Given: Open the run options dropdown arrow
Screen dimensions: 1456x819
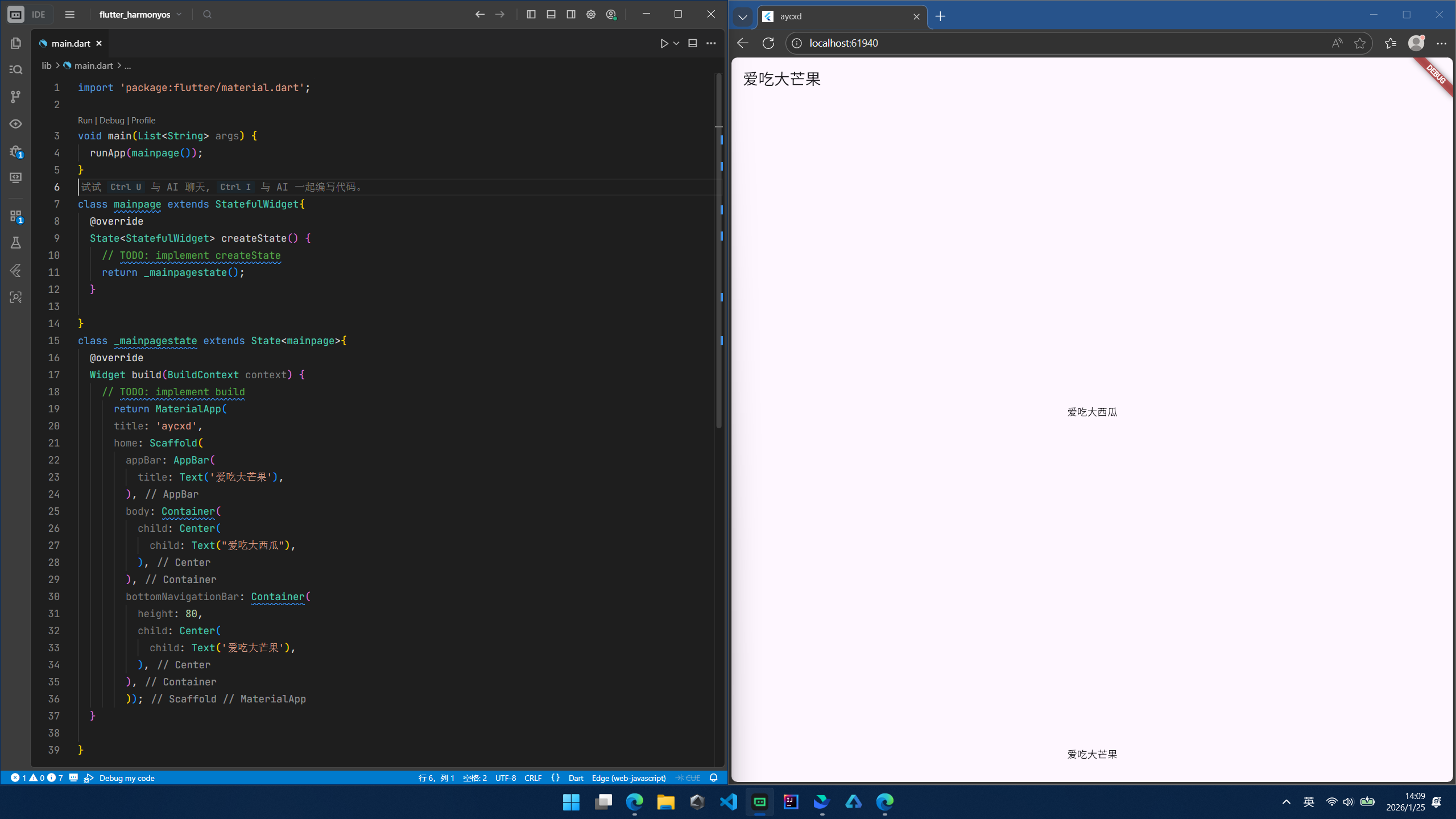Looking at the screenshot, I should point(676,43).
